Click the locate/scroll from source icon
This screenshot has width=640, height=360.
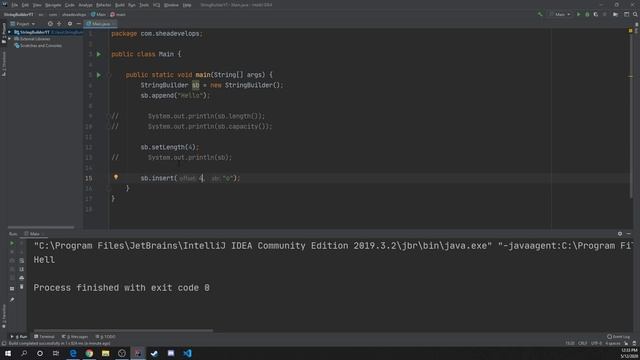(x=50, y=24)
